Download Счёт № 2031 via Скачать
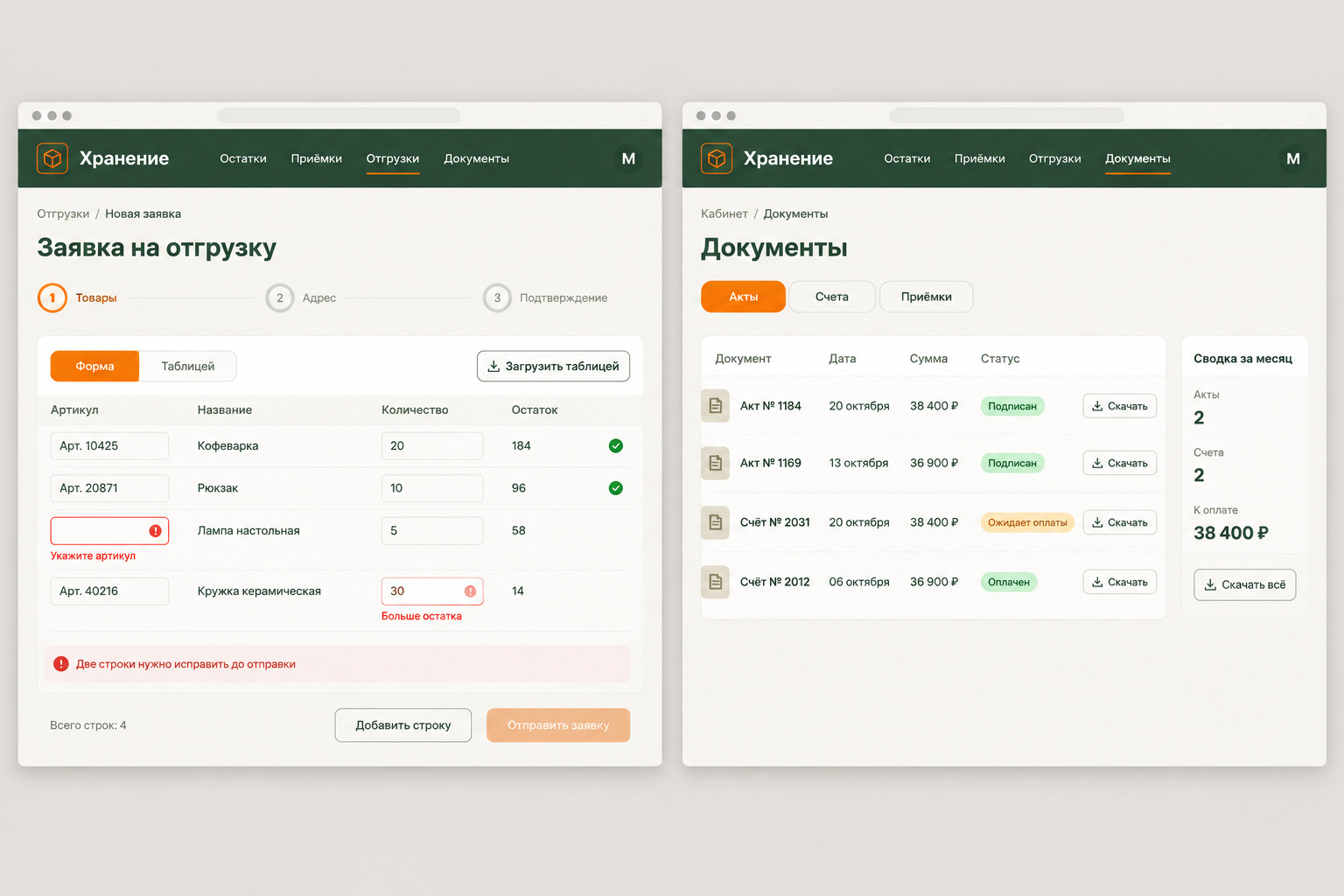The width and height of the screenshot is (1344, 896). [x=1120, y=522]
